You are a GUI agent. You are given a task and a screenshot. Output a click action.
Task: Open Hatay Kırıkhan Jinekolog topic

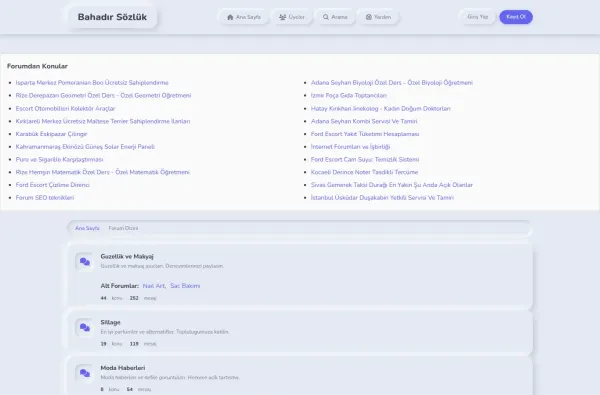381,108
